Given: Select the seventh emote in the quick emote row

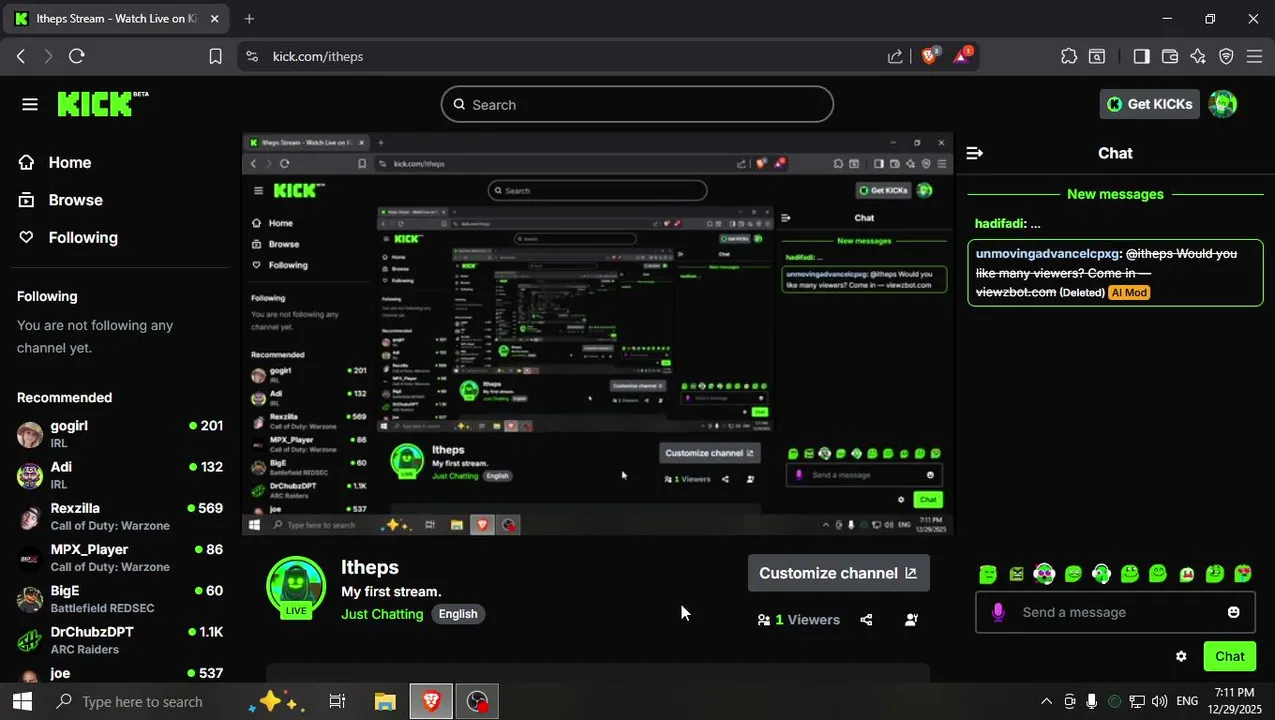Looking at the screenshot, I should click(x=1158, y=574).
